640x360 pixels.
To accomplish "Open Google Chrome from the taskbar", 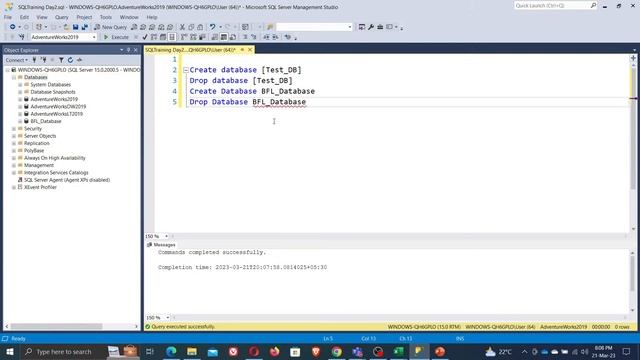I will (x=336, y=351).
